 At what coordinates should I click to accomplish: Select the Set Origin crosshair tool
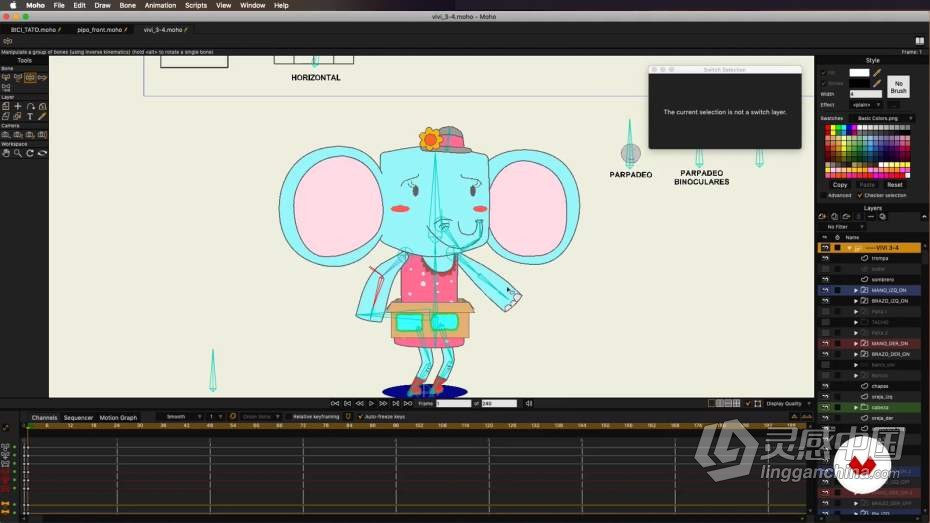pos(18,106)
